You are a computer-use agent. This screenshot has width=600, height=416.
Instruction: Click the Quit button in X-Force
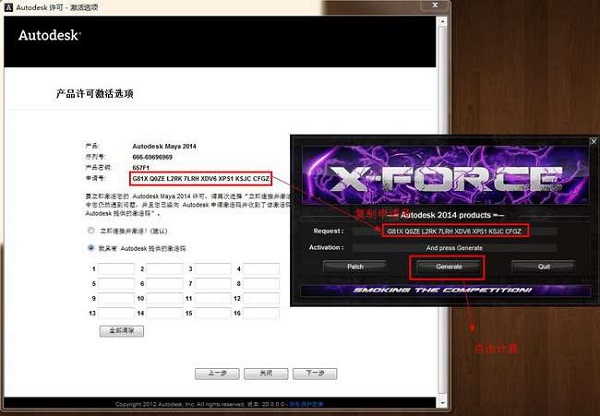pos(544,267)
